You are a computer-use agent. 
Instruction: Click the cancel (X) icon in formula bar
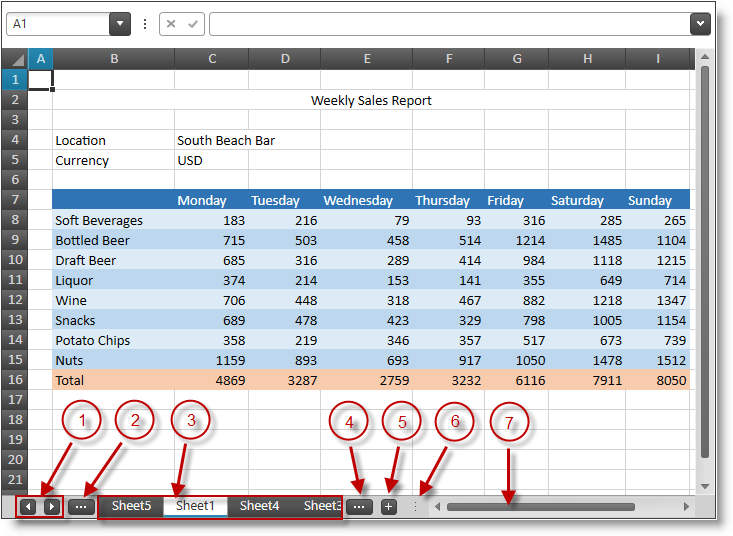(x=171, y=24)
